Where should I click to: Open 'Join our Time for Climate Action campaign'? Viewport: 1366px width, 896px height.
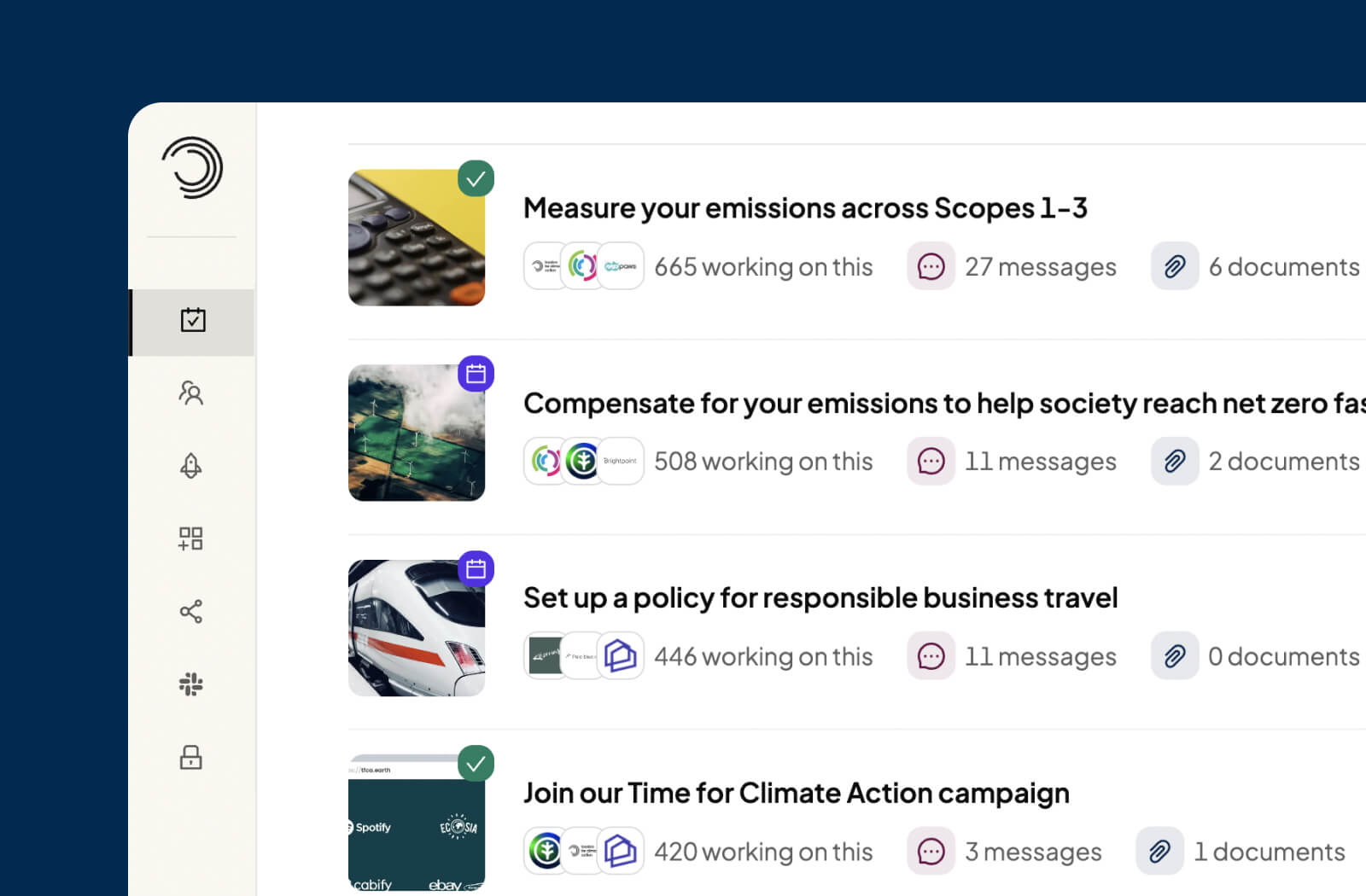[x=796, y=792]
